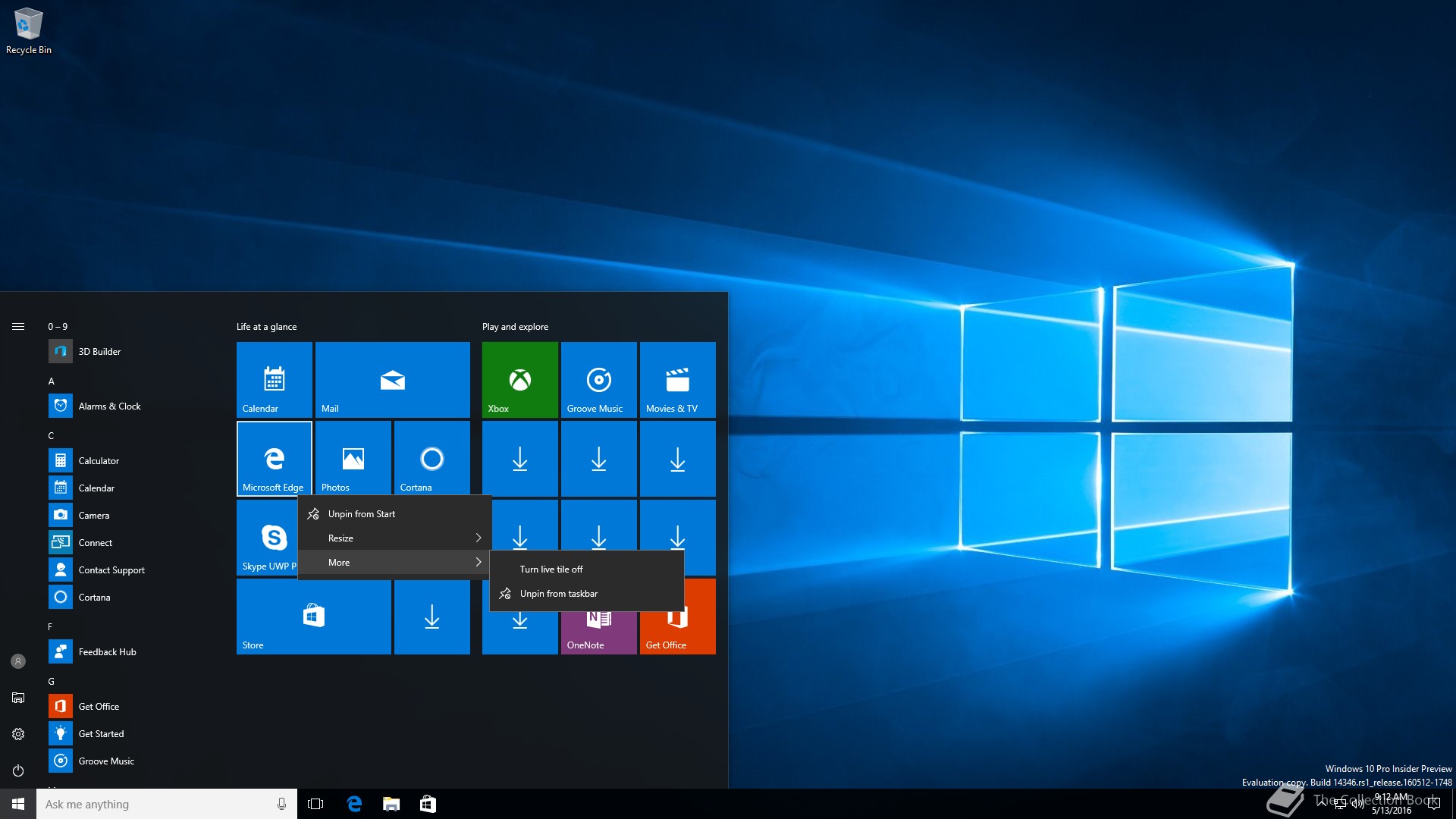Click the '0 – 9' section letter header

[58, 327]
